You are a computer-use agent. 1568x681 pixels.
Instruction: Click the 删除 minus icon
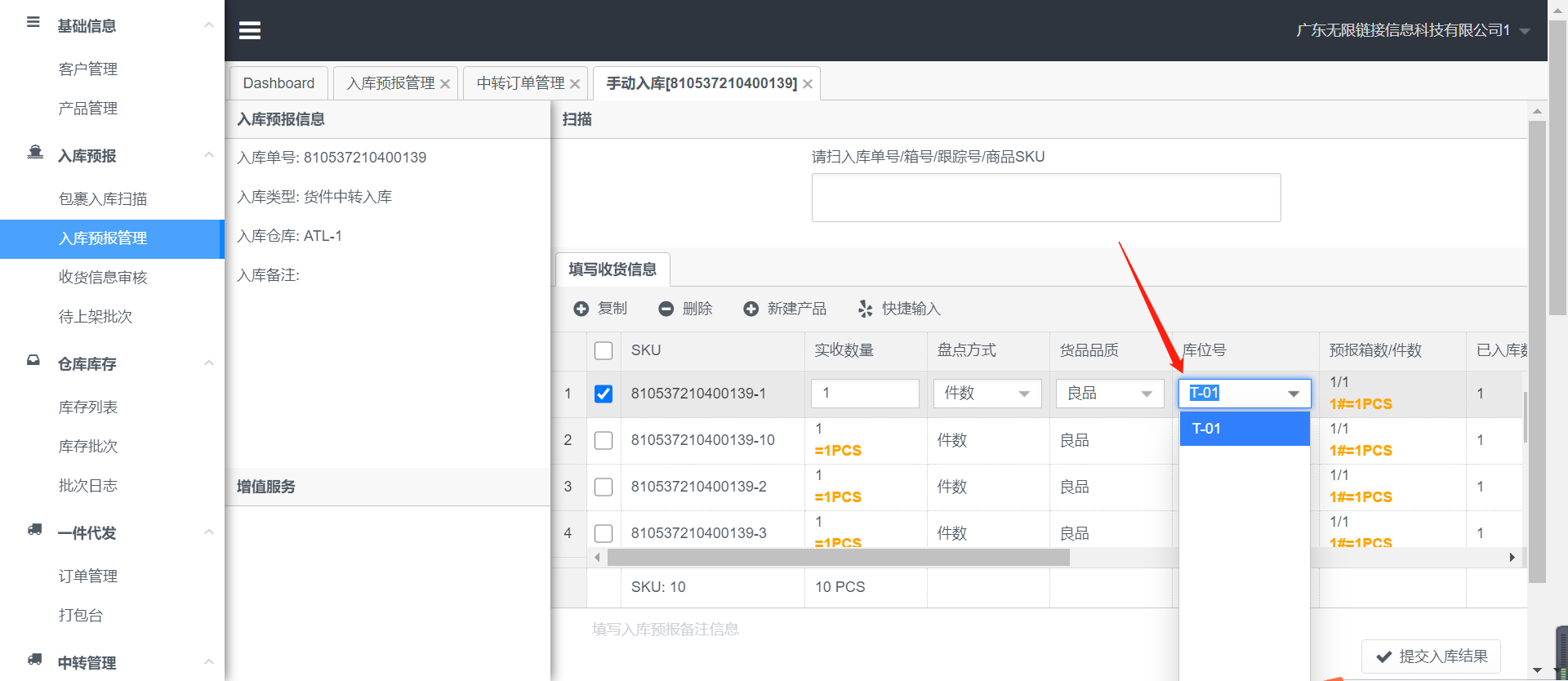666,309
